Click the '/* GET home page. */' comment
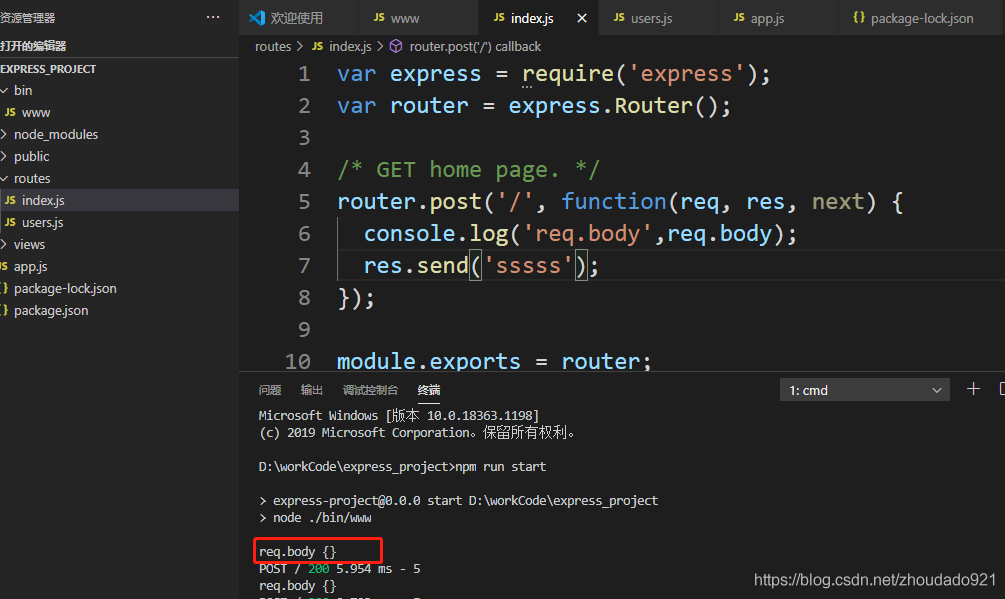The image size is (1005, 599). (x=469, y=170)
